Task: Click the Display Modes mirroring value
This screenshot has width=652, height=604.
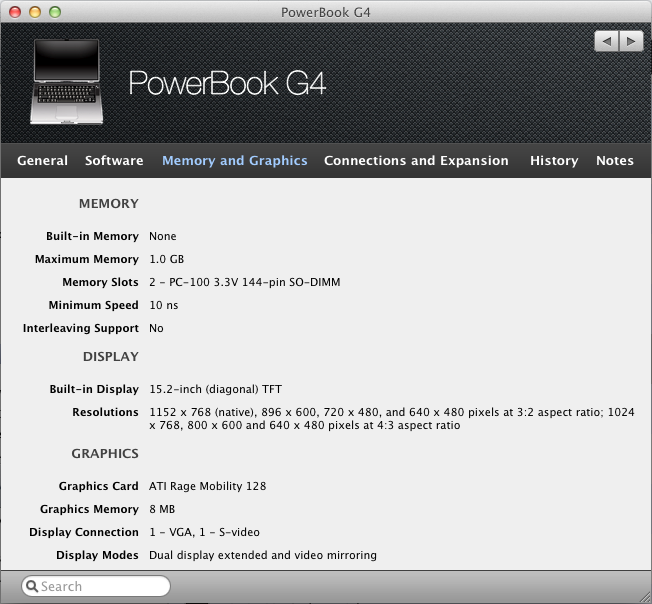Action: 263,555
